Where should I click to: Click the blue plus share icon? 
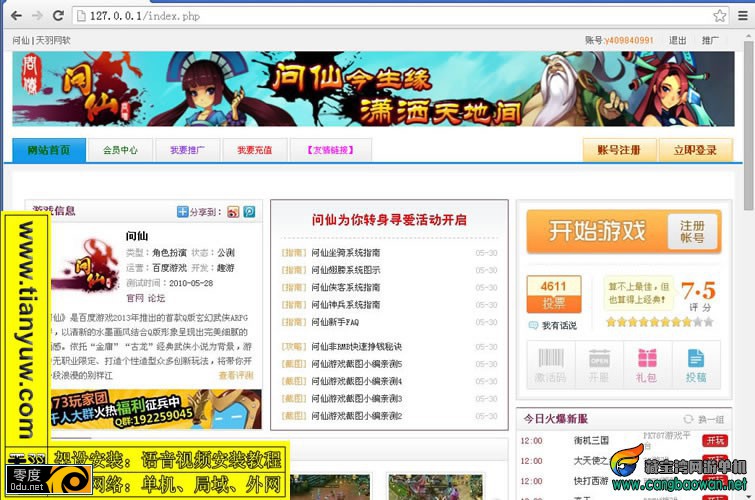click(x=182, y=212)
